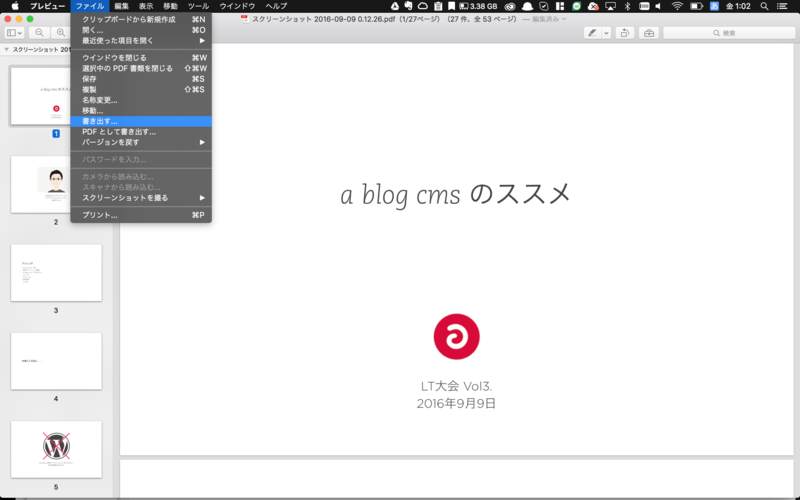Click the battery status icon
The width and height of the screenshot is (800, 500).
point(696,6)
